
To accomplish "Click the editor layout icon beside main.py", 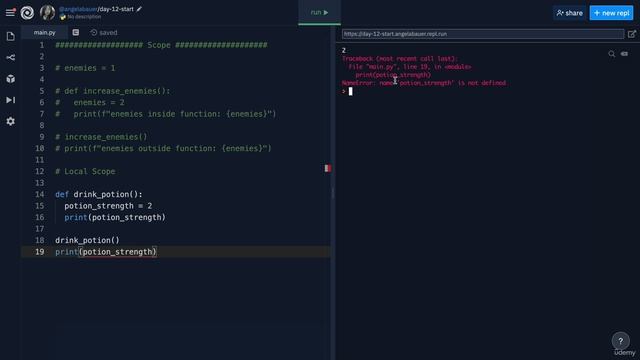I will 76,32.
